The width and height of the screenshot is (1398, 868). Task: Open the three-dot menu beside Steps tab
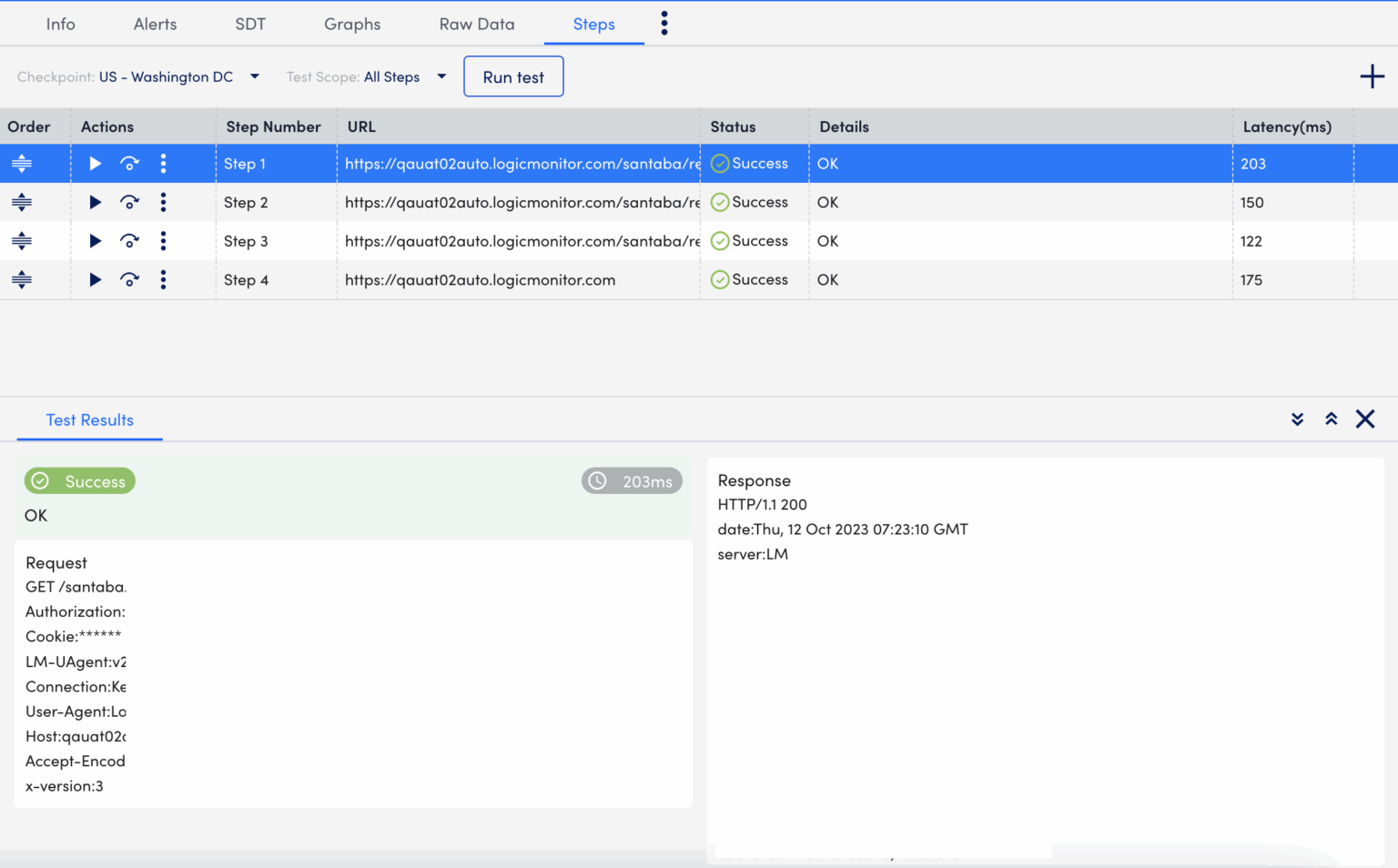point(664,24)
